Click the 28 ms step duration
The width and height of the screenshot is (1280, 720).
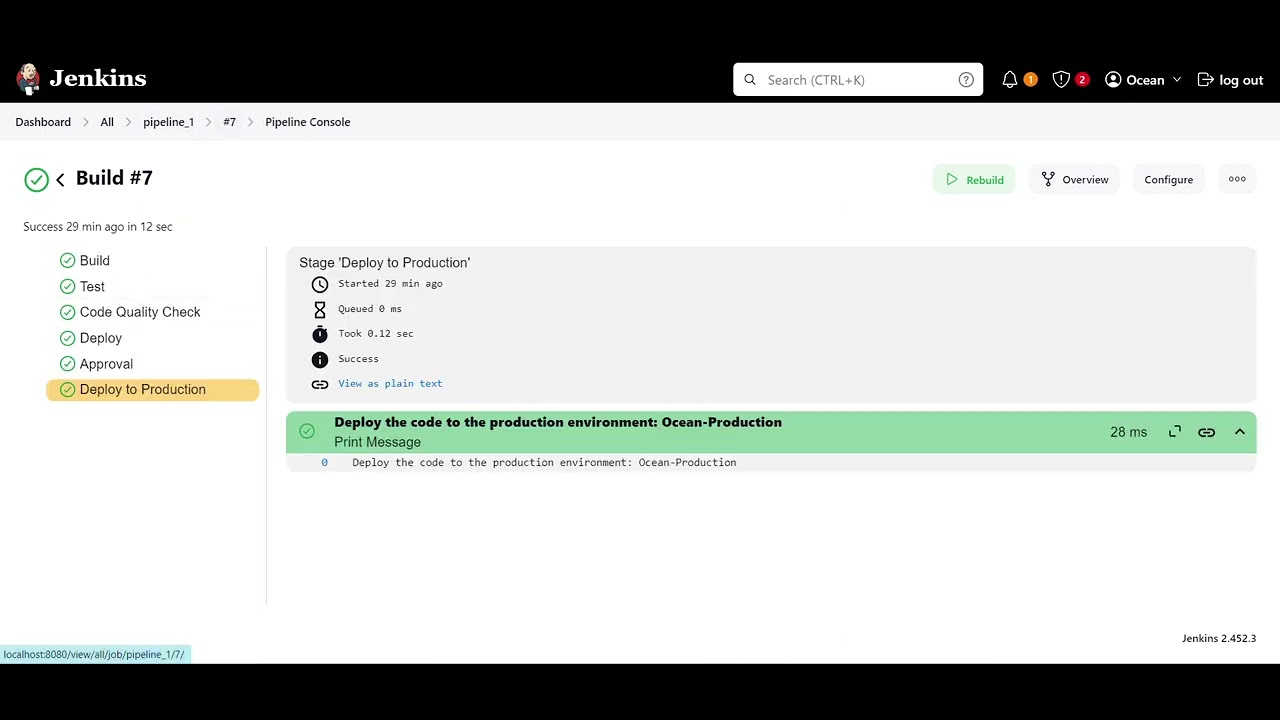click(x=1128, y=432)
